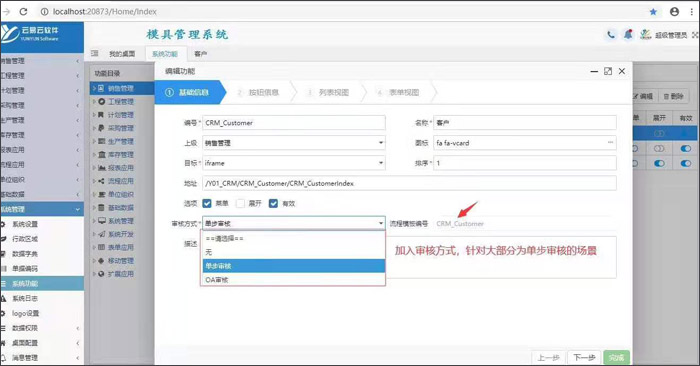Select OA审核 option in the list
Image resolution: width=700 pixels, height=366 pixels.
coord(294,280)
